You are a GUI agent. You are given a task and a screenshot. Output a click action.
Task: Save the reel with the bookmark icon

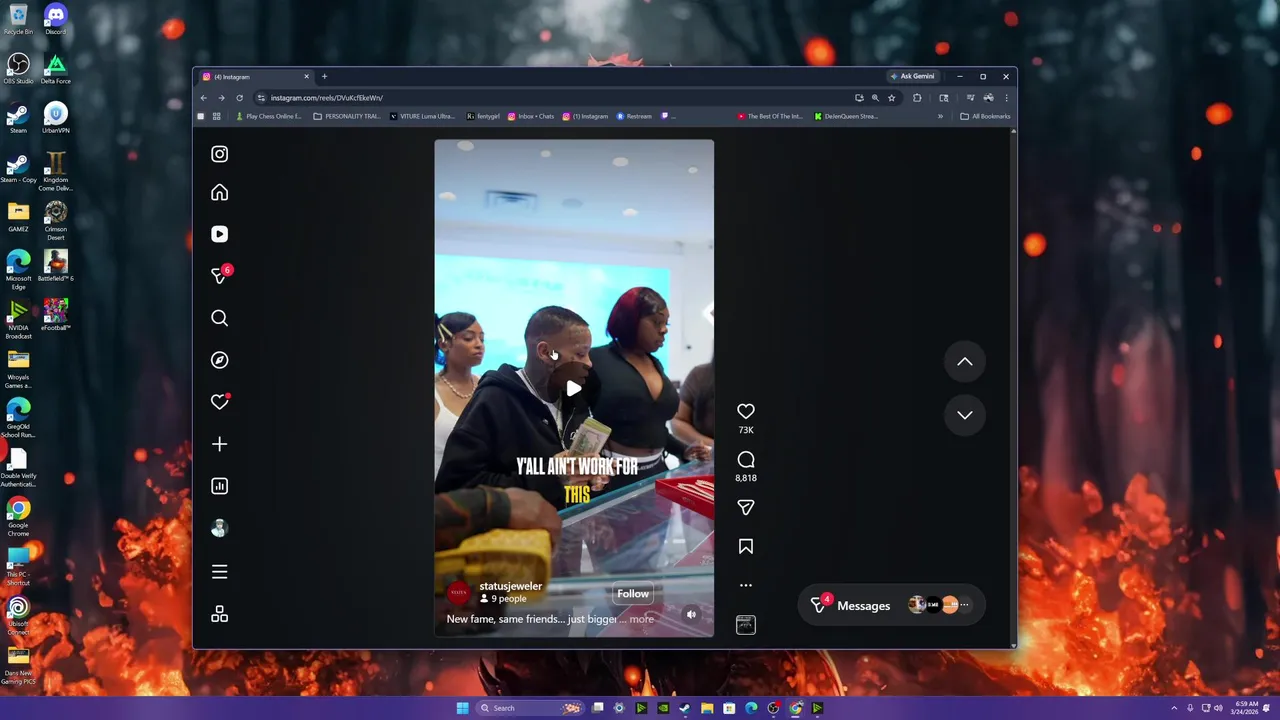(x=746, y=546)
